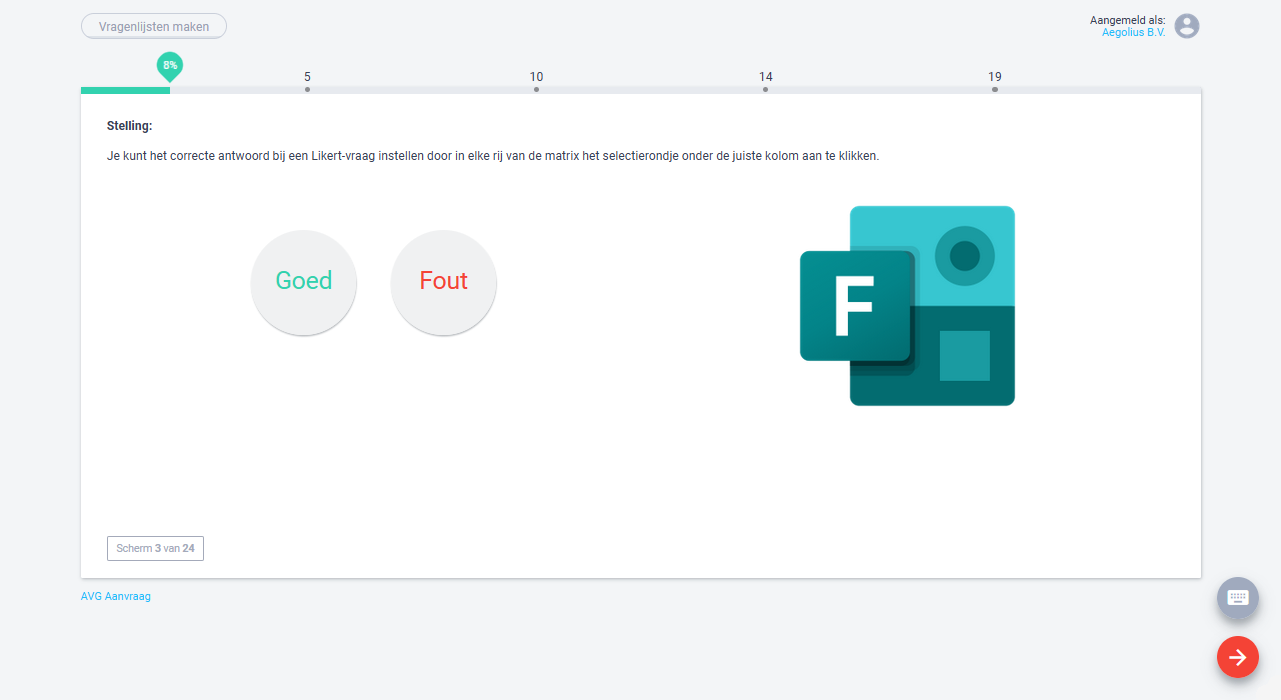Click the Aangemeld als label

[x=1127, y=20]
